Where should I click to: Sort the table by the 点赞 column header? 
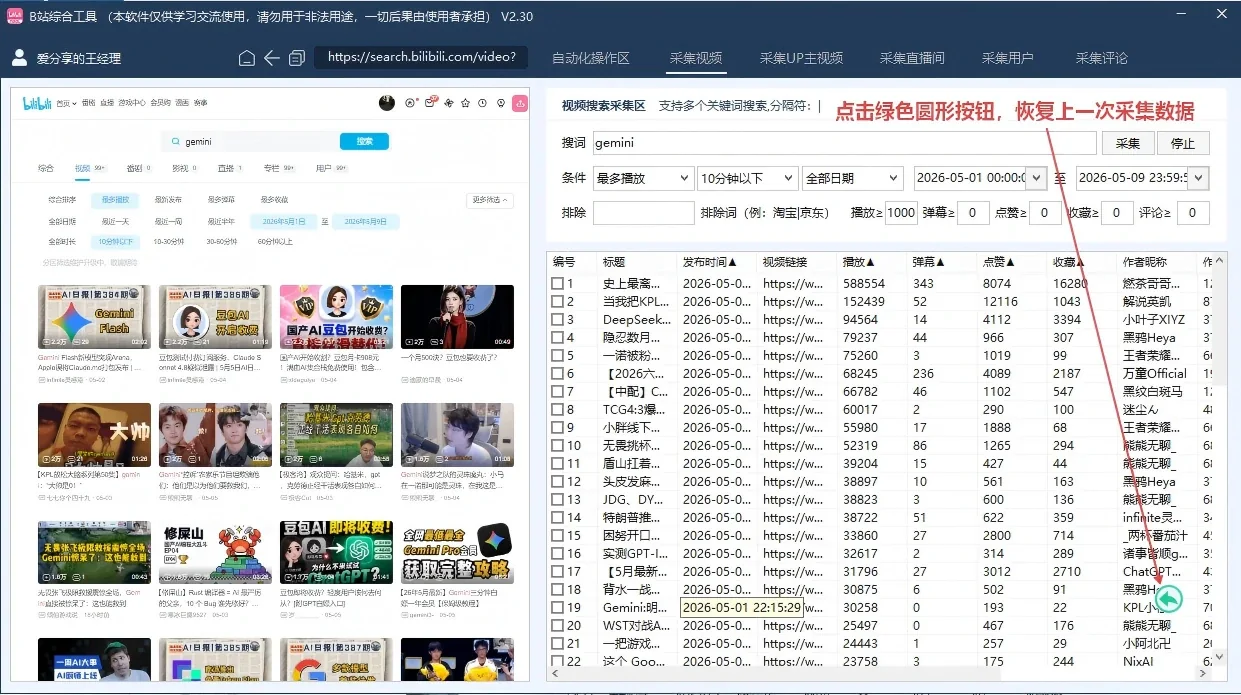pyautogui.click(x=1000, y=262)
